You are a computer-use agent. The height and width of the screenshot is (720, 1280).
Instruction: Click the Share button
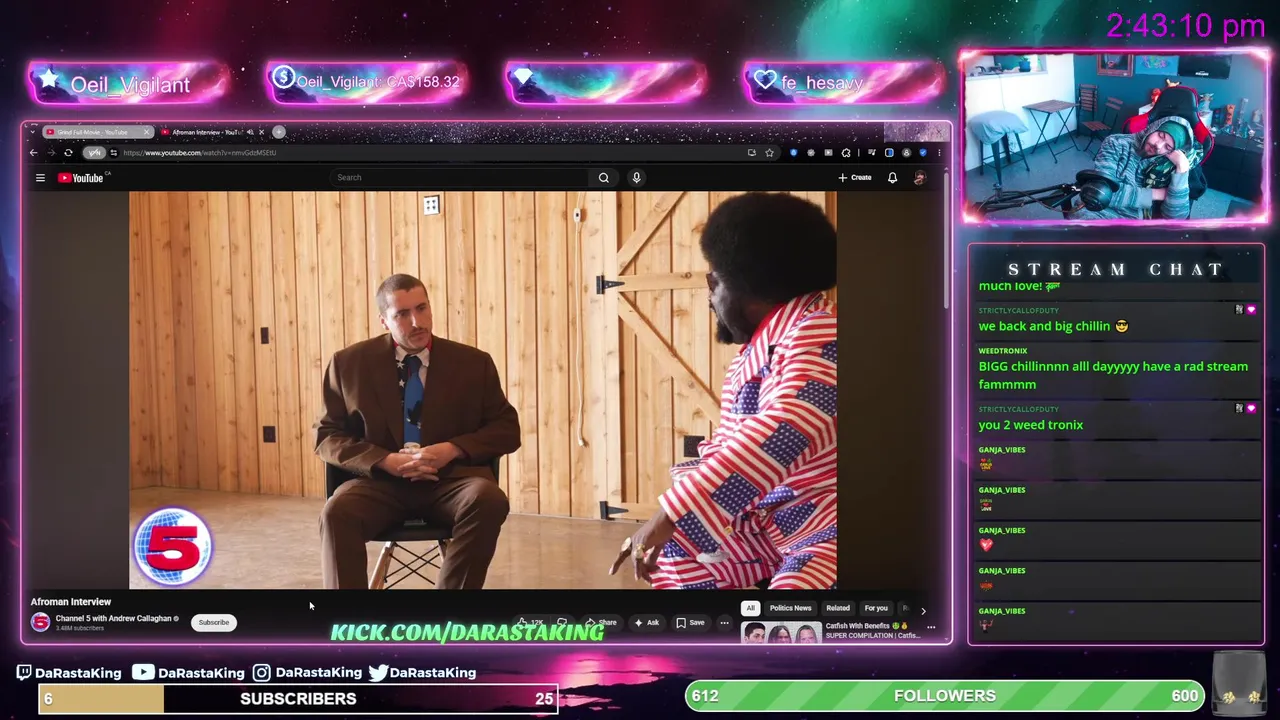coord(600,623)
